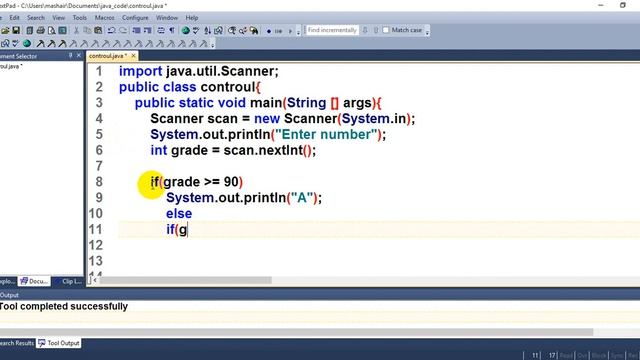This screenshot has height=360, width=640.
Task: Open the Window menu
Action: click(167, 18)
